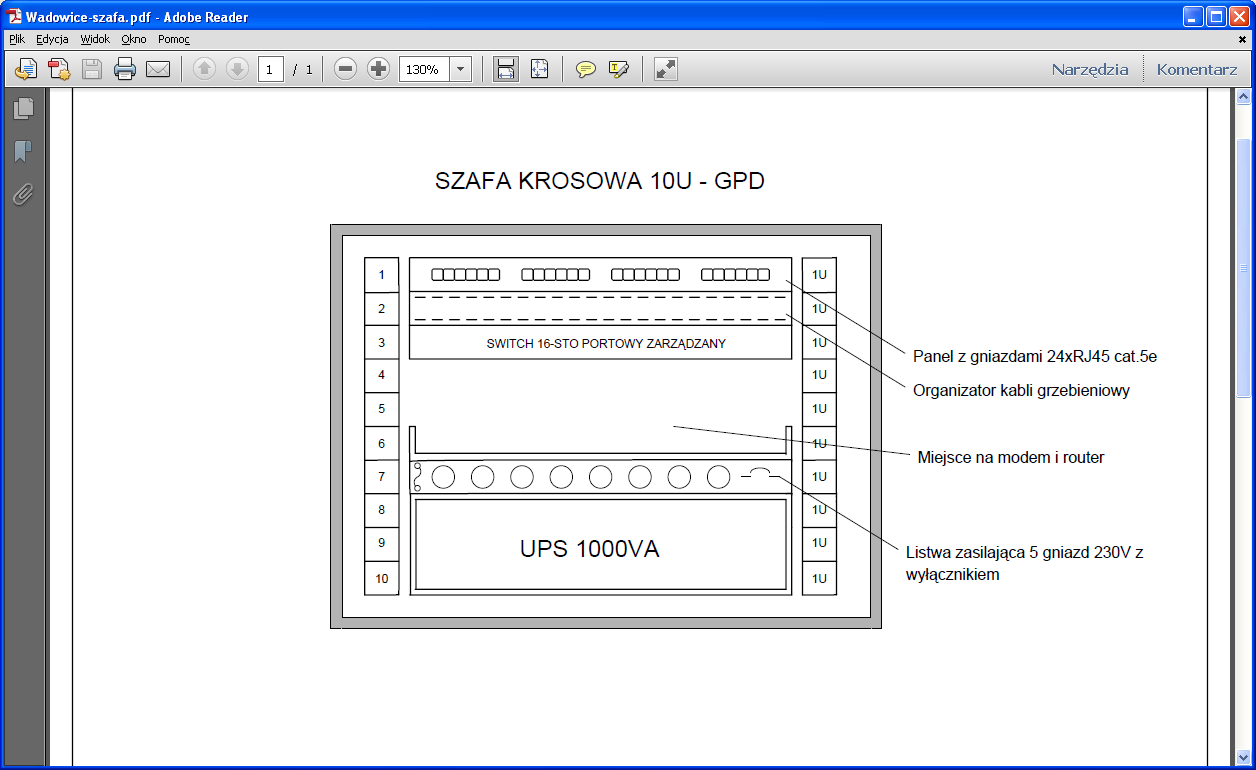Go to next page arrow
The height and width of the screenshot is (770, 1256).
click(237, 69)
